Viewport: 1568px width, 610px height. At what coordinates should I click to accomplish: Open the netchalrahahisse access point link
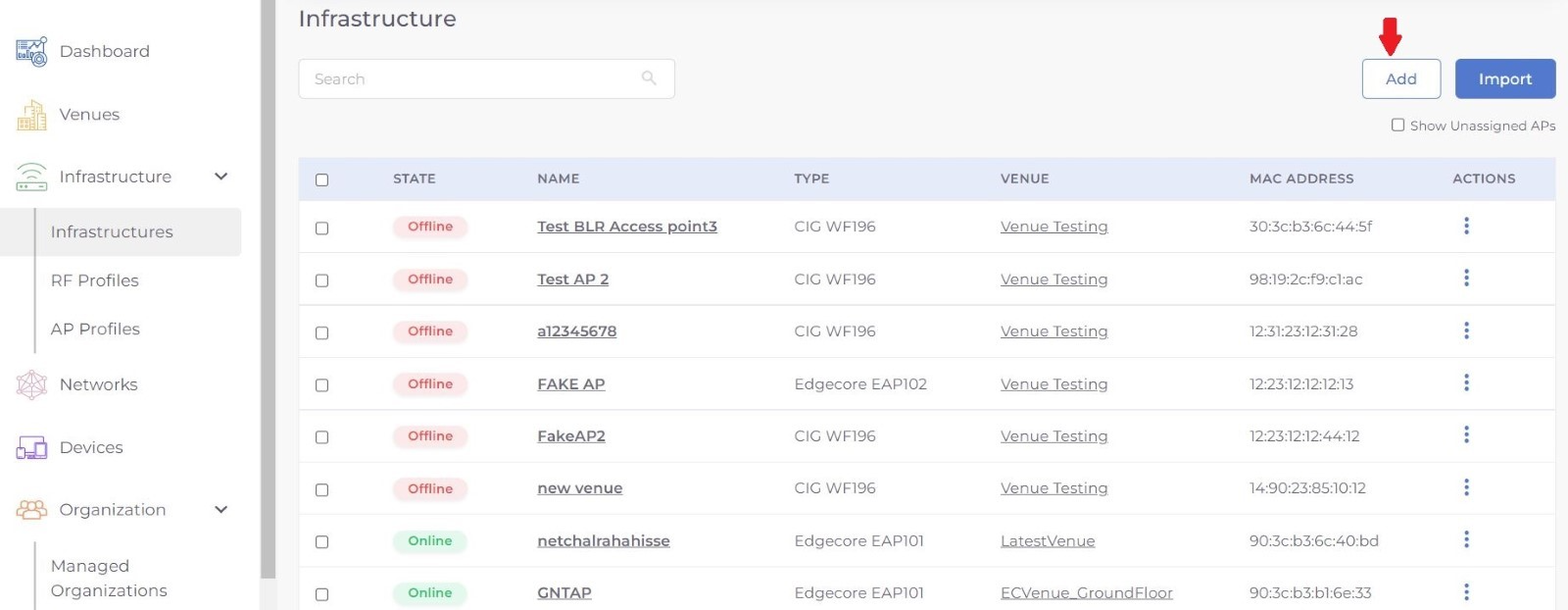click(603, 541)
